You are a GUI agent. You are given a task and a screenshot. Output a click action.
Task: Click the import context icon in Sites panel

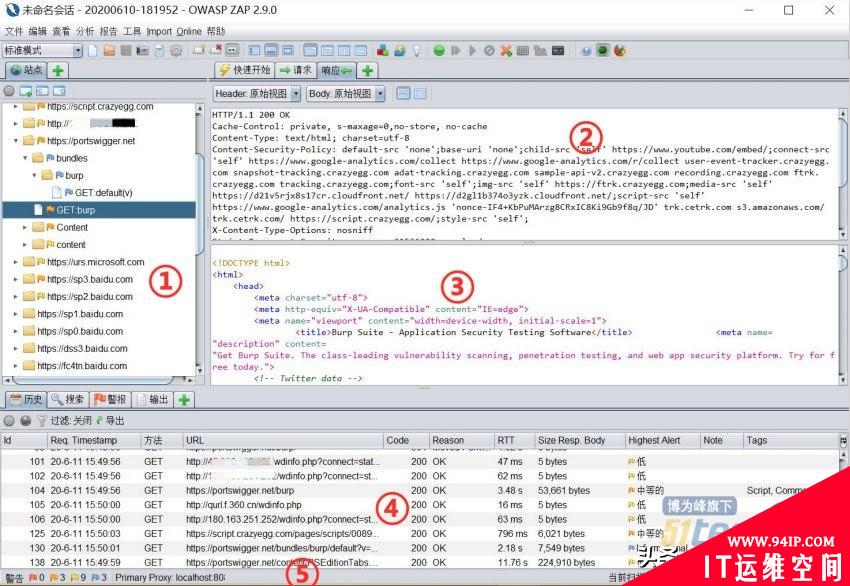pos(42,91)
